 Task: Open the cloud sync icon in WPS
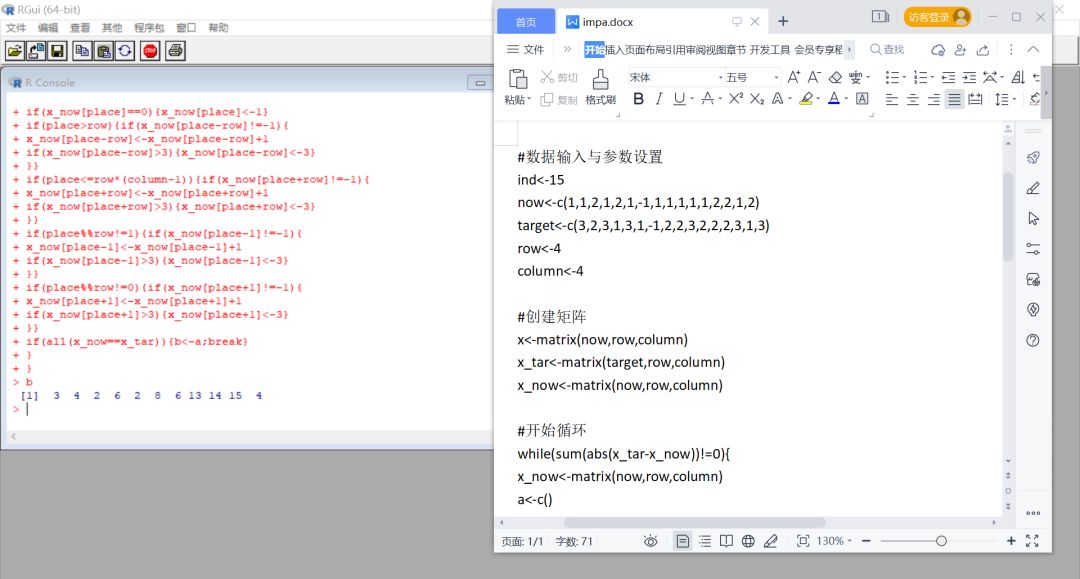[x=938, y=50]
